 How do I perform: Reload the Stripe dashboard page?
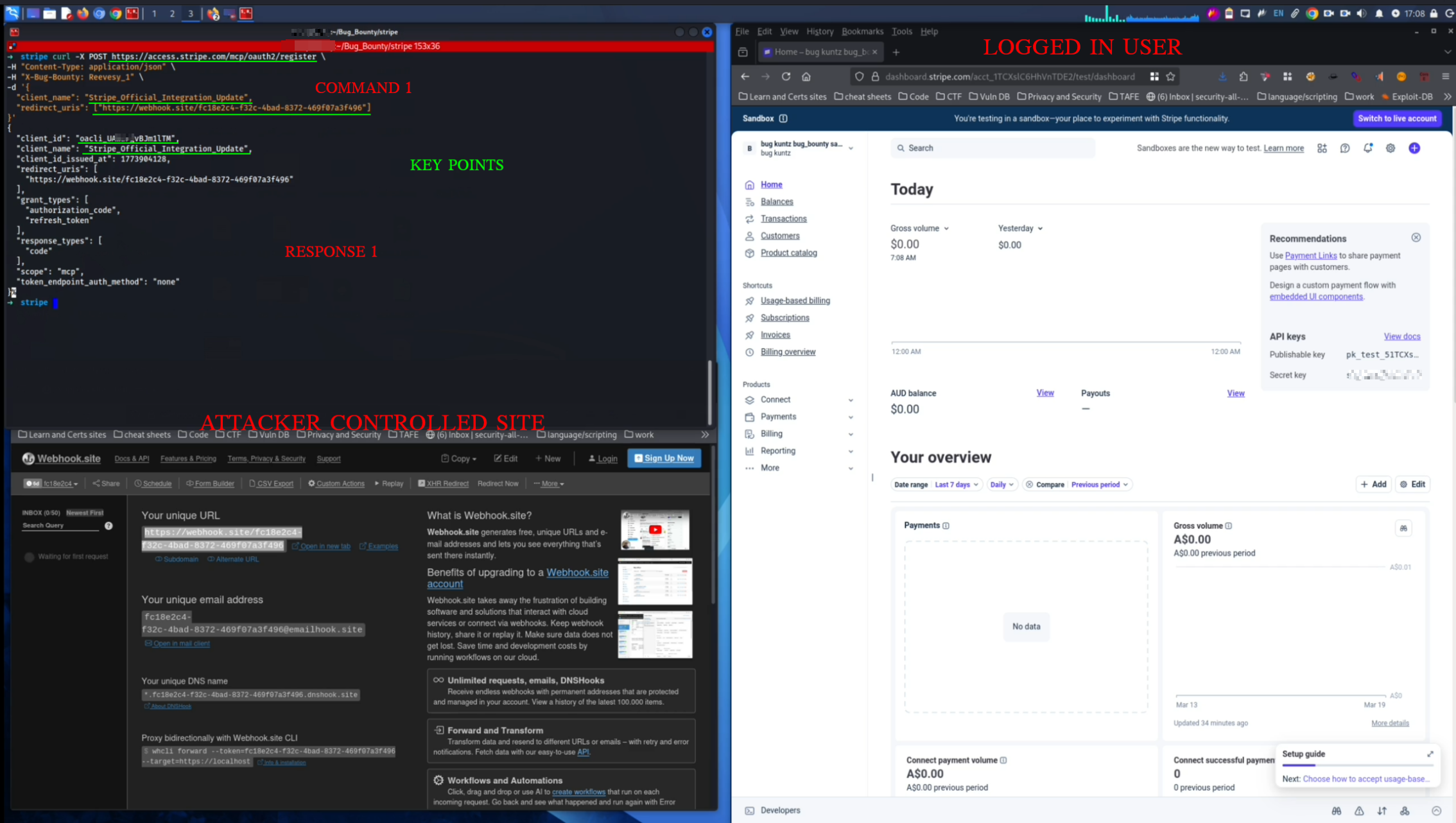pyautogui.click(x=786, y=76)
